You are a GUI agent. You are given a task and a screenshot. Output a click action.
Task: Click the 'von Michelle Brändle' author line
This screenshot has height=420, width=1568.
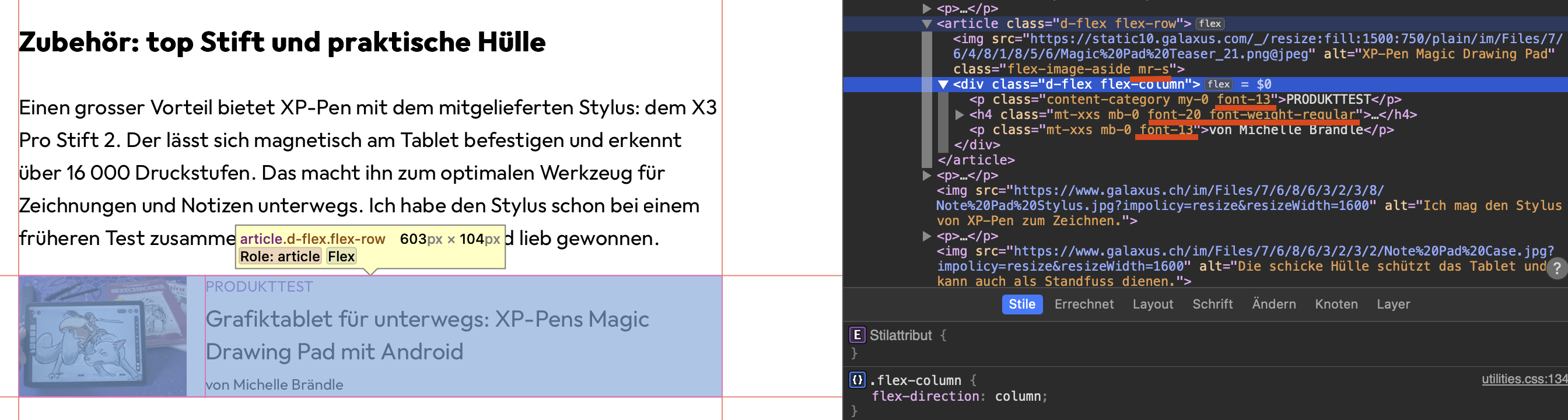click(x=275, y=384)
